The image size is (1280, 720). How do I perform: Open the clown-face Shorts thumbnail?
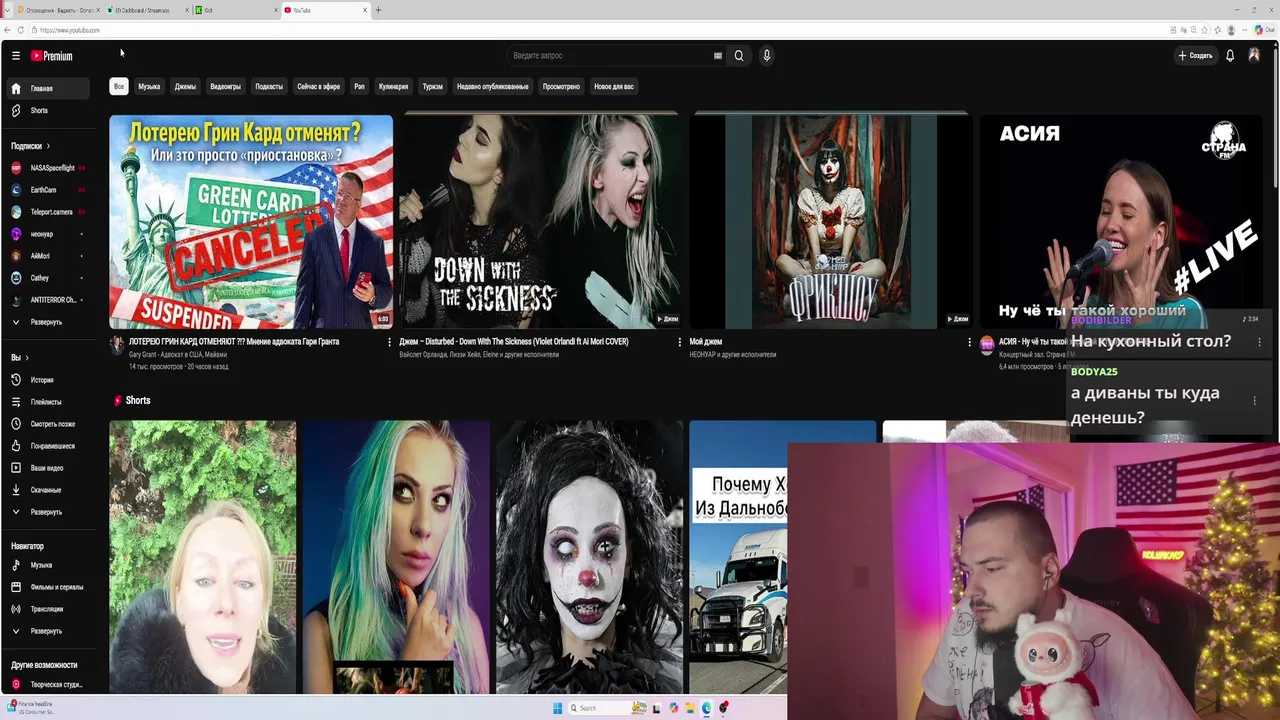point(590,557)
